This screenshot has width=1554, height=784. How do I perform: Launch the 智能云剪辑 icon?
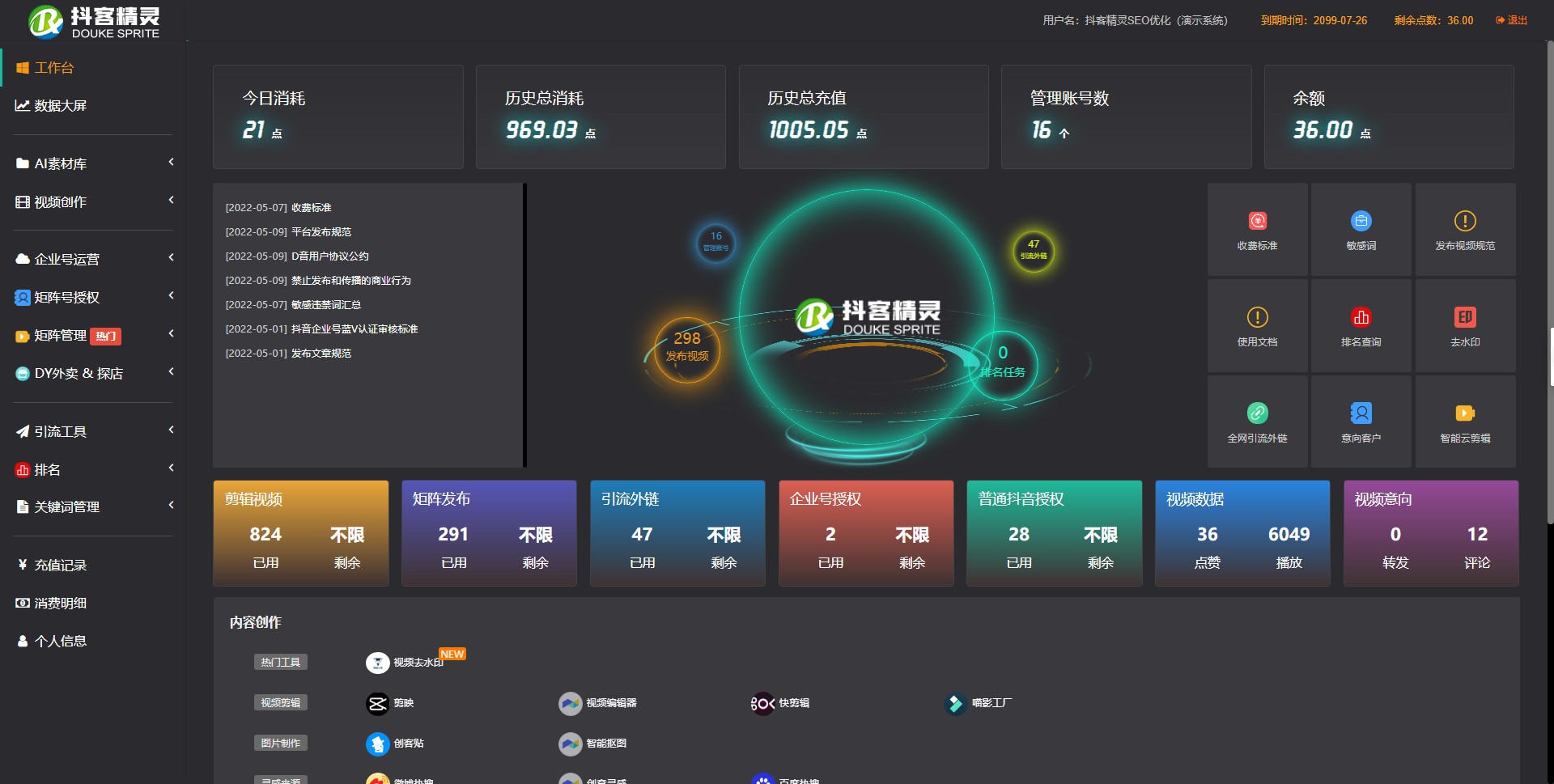click(x=1464, y=413)
